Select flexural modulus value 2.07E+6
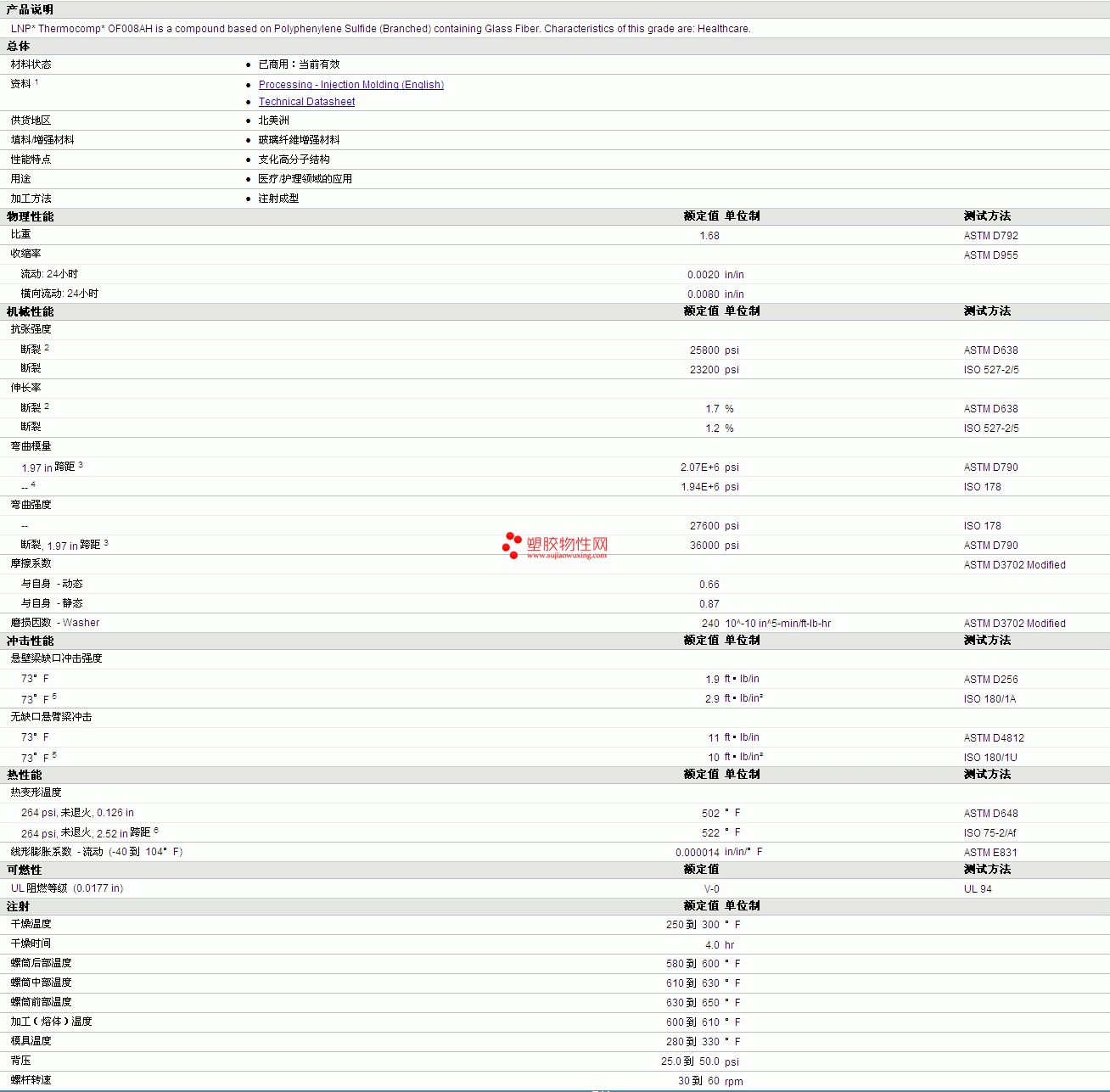This screenshot has width=1110, height=1092. point(700,468)
